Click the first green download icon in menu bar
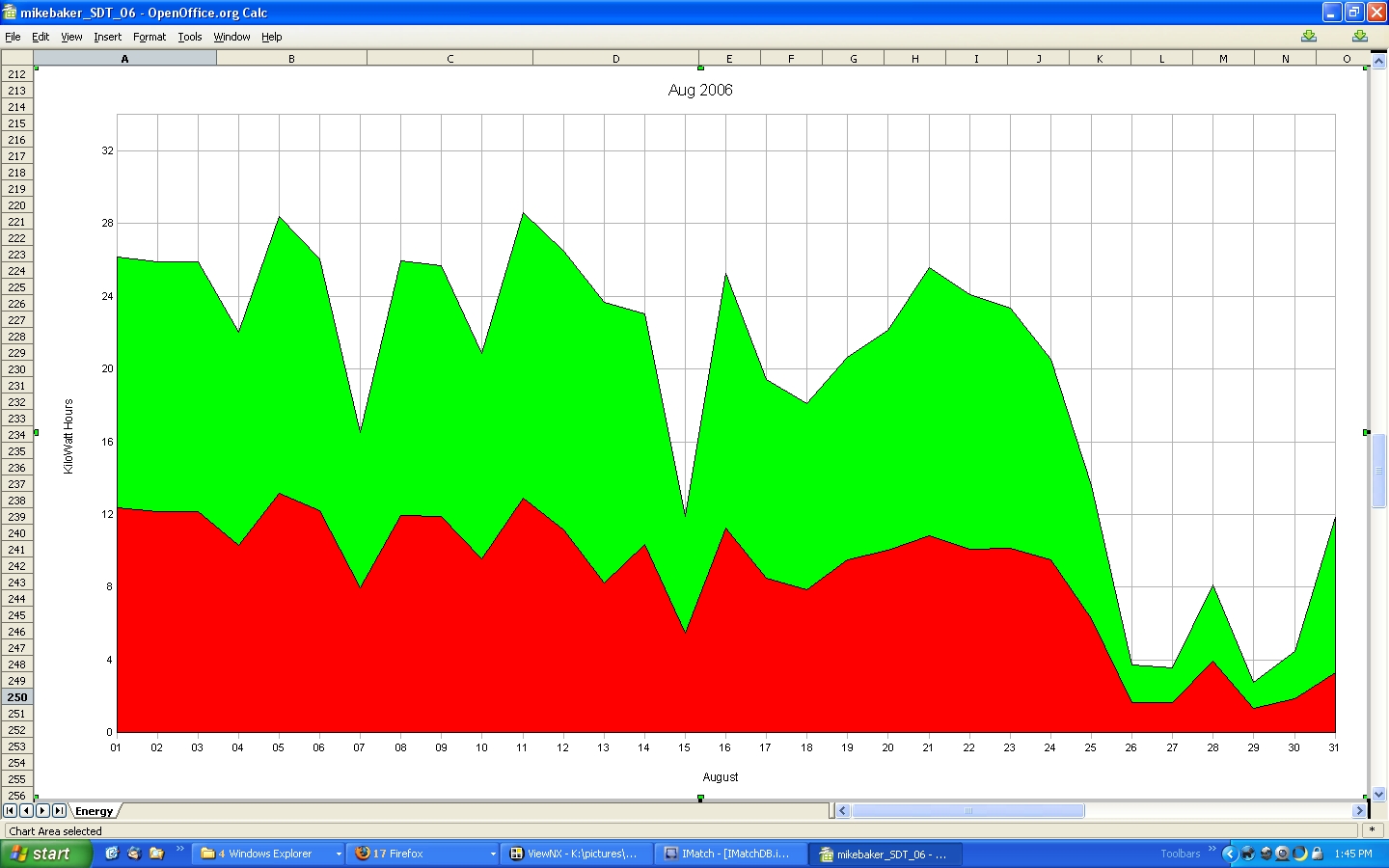Image resolution: width=1389 pixels, height=868 pixels. pyautogui.click(x=1308, y=36)
